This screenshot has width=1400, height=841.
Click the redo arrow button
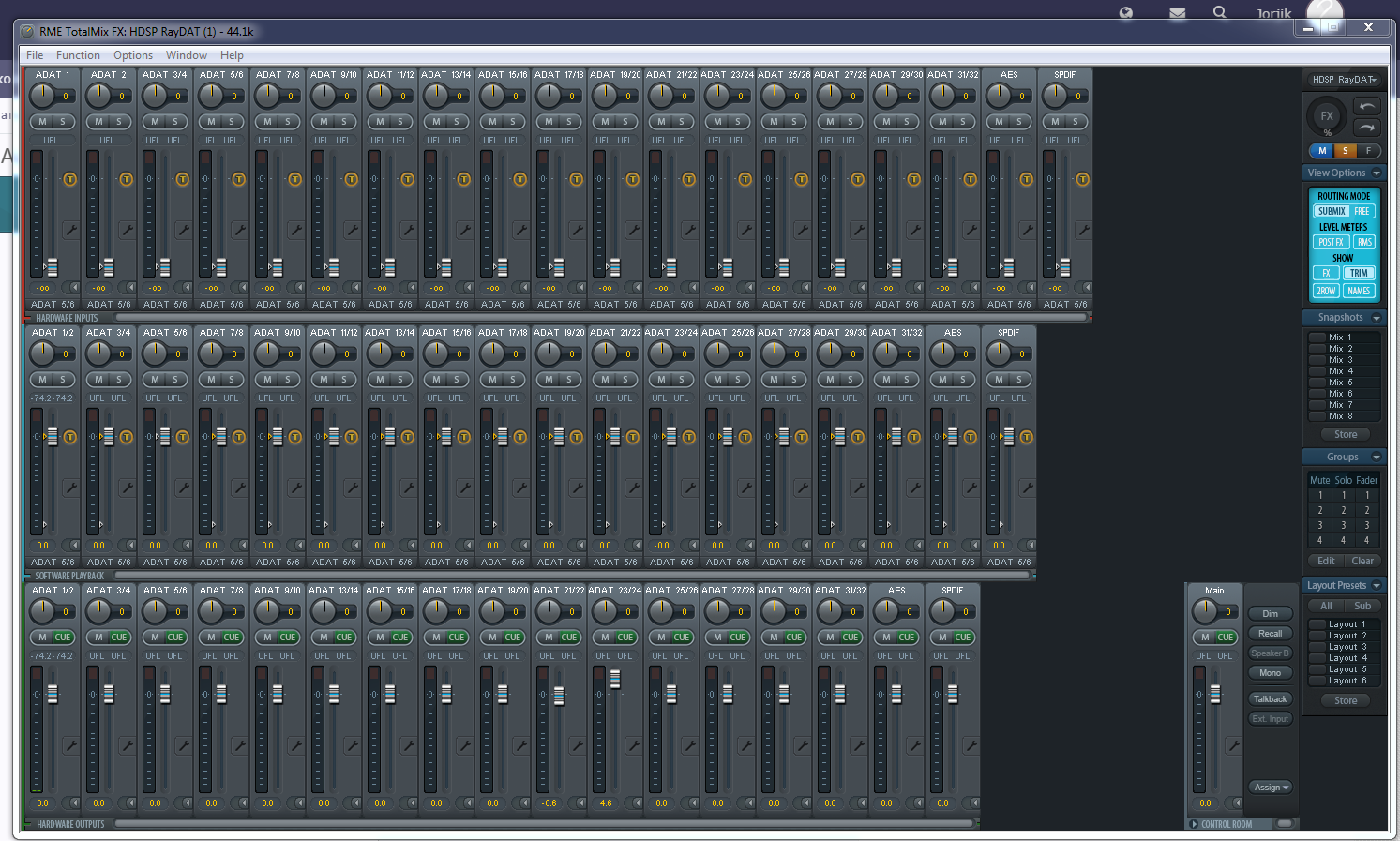(1367, 128)
